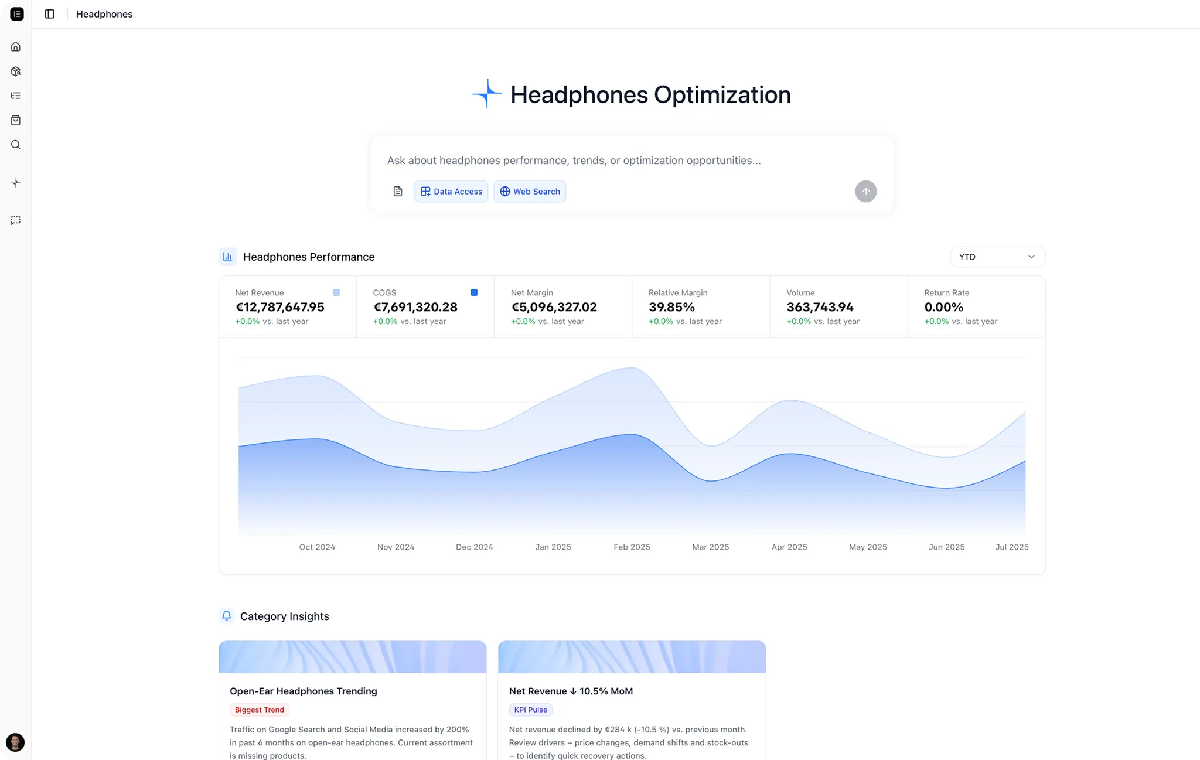Open search via the magnifier sidebar icon

click(15, 145)
